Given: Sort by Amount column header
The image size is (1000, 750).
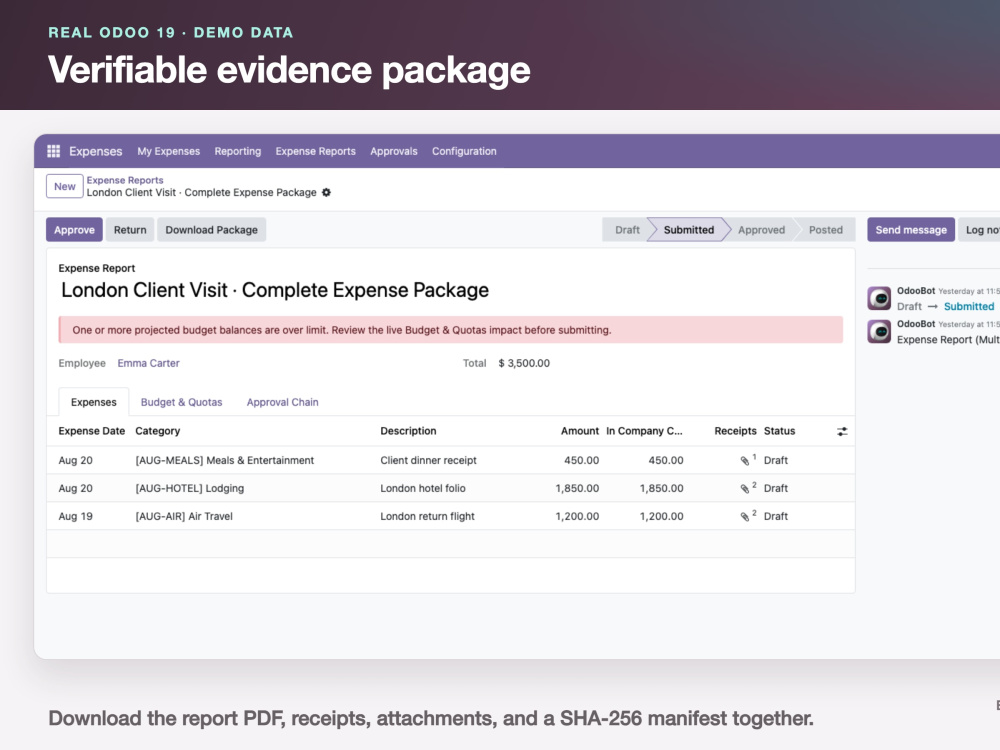Looking at the screenshot, I should coord(580,431).
